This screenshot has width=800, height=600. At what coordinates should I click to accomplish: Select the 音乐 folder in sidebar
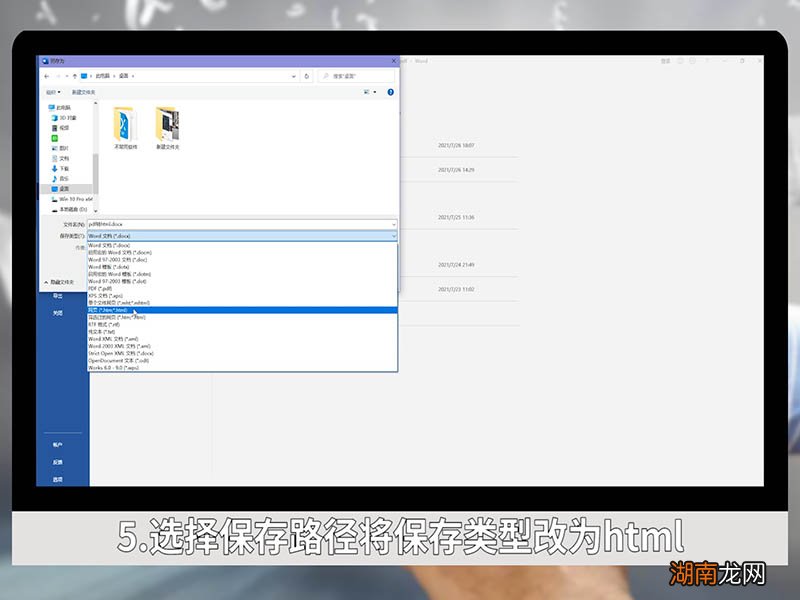click(62, 178)
